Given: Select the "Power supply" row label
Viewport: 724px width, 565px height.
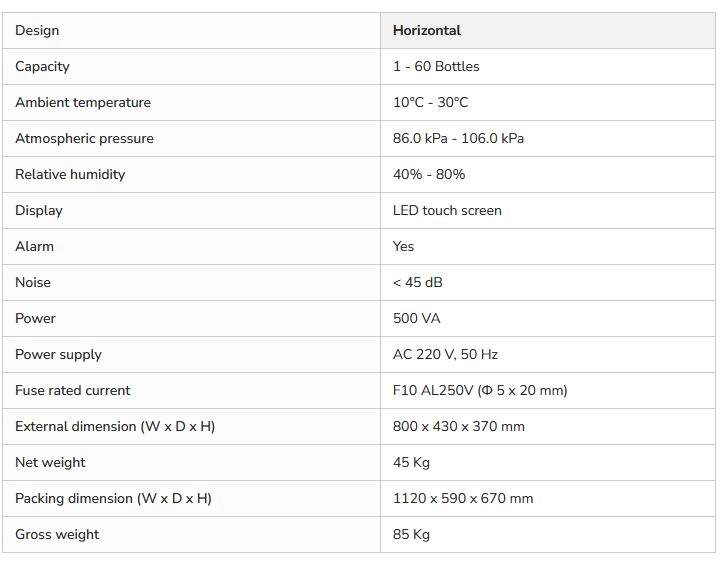Looking at the screenshot, I should 58,355.
